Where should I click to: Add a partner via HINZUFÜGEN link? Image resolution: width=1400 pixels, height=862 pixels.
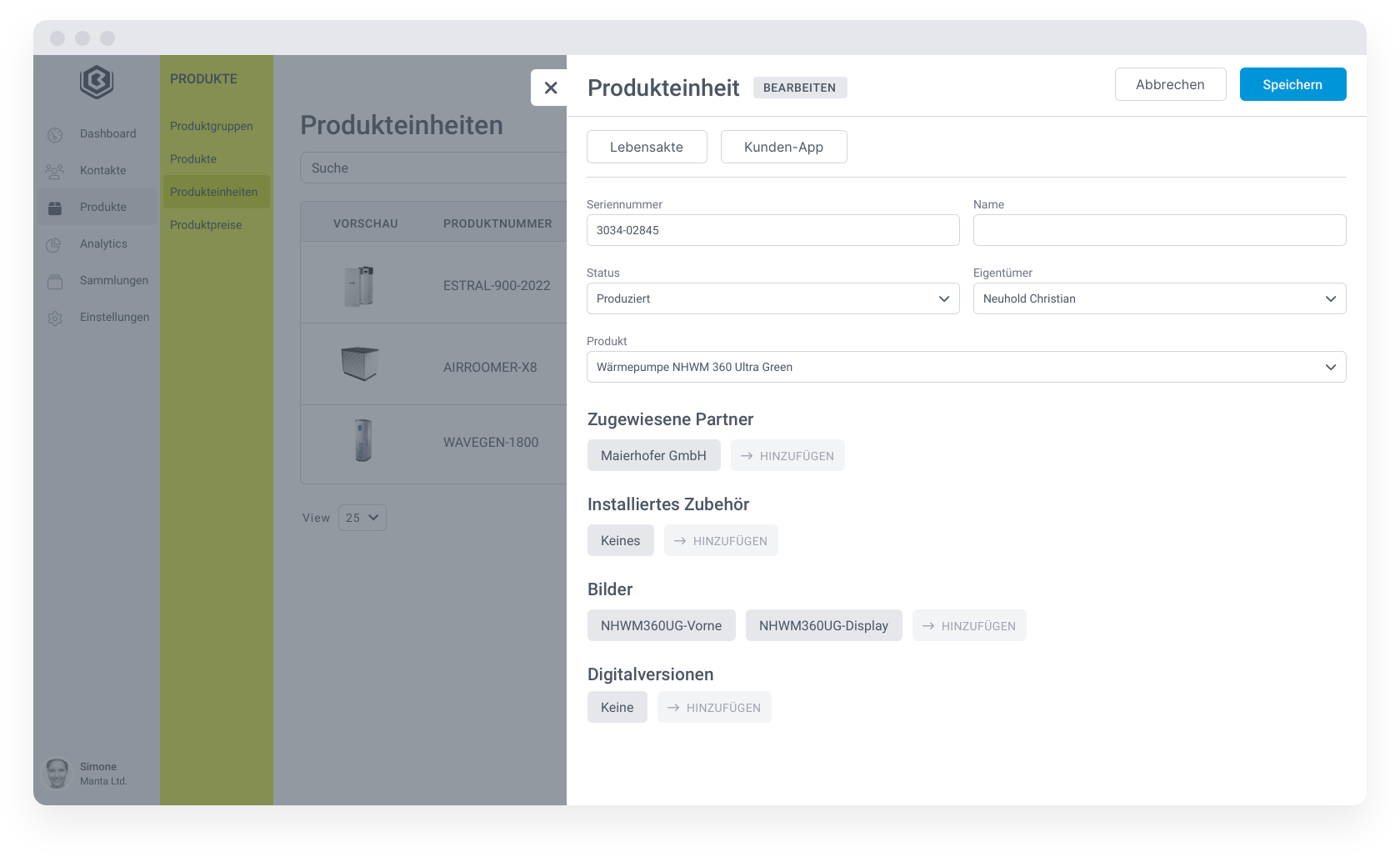point(787,455)
